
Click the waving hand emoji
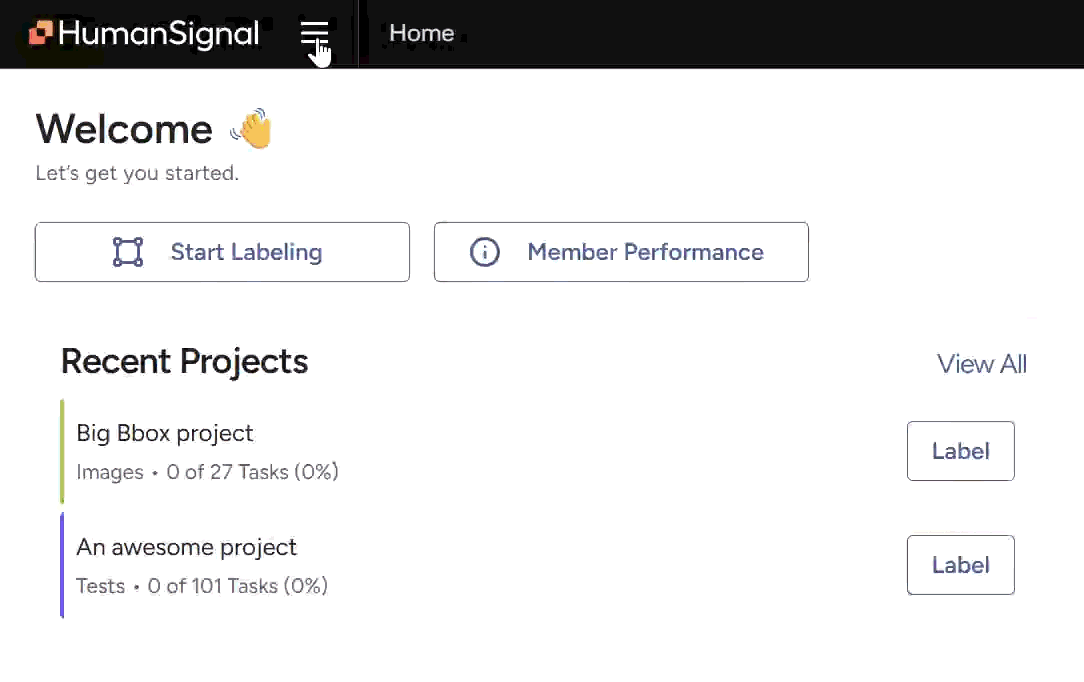click(x=251, y=129)
